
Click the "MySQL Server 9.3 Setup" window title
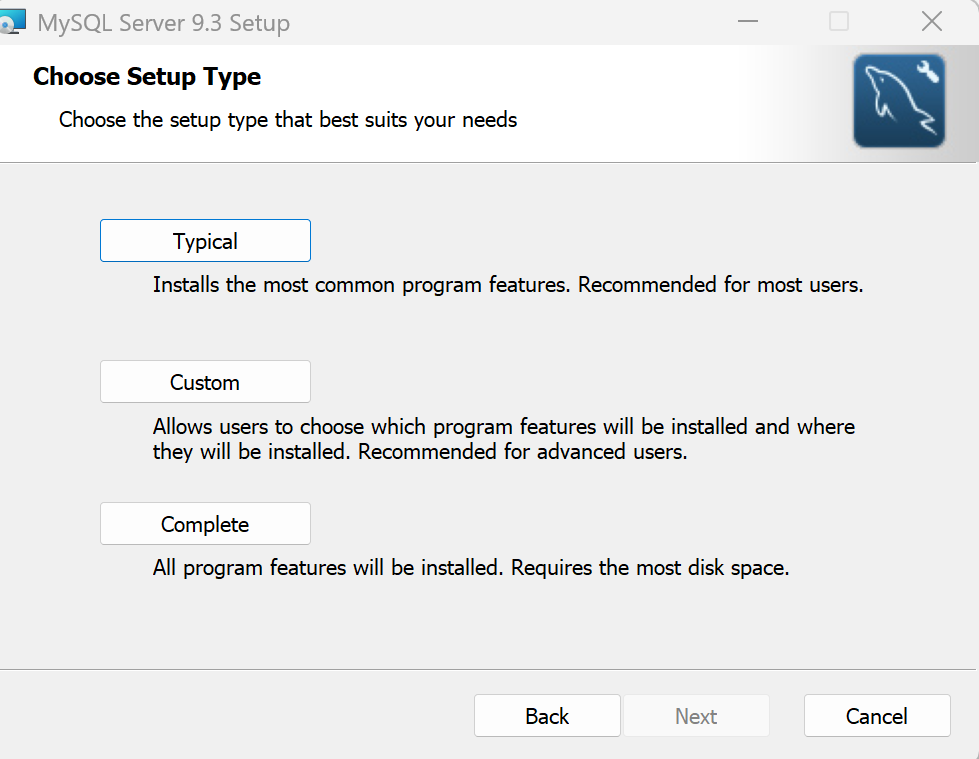(x=163, y=22)
